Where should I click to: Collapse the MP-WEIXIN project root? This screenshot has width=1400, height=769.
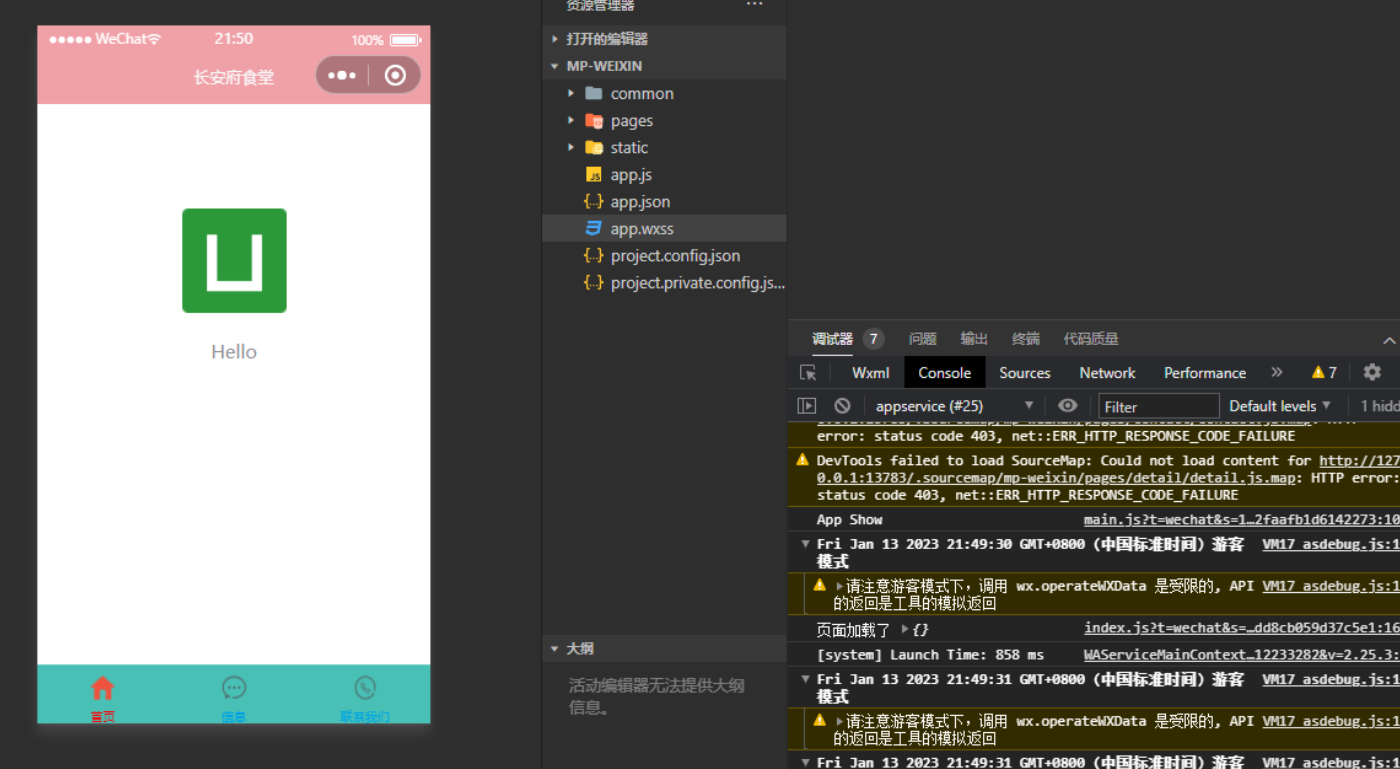(x=664, y=66)
